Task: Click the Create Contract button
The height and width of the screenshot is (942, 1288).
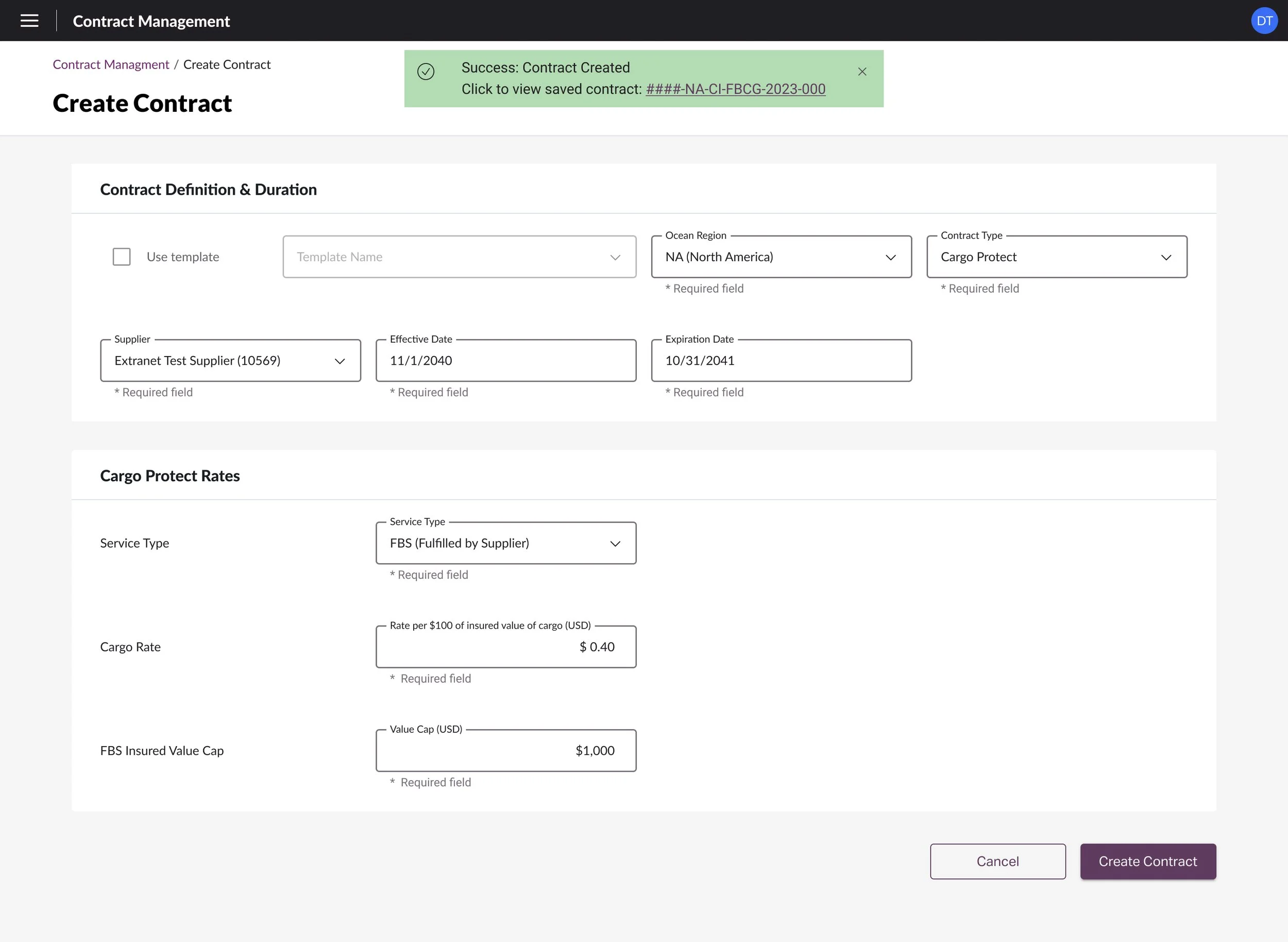Action: click(x=1147, y=862)
